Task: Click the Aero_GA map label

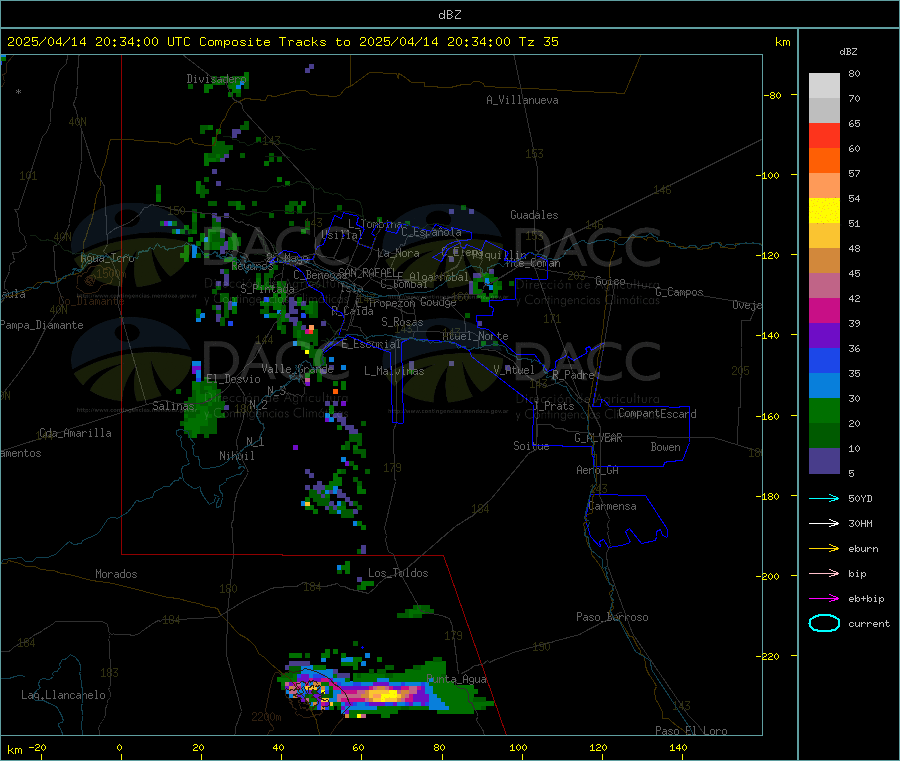Action: (597, 470)
